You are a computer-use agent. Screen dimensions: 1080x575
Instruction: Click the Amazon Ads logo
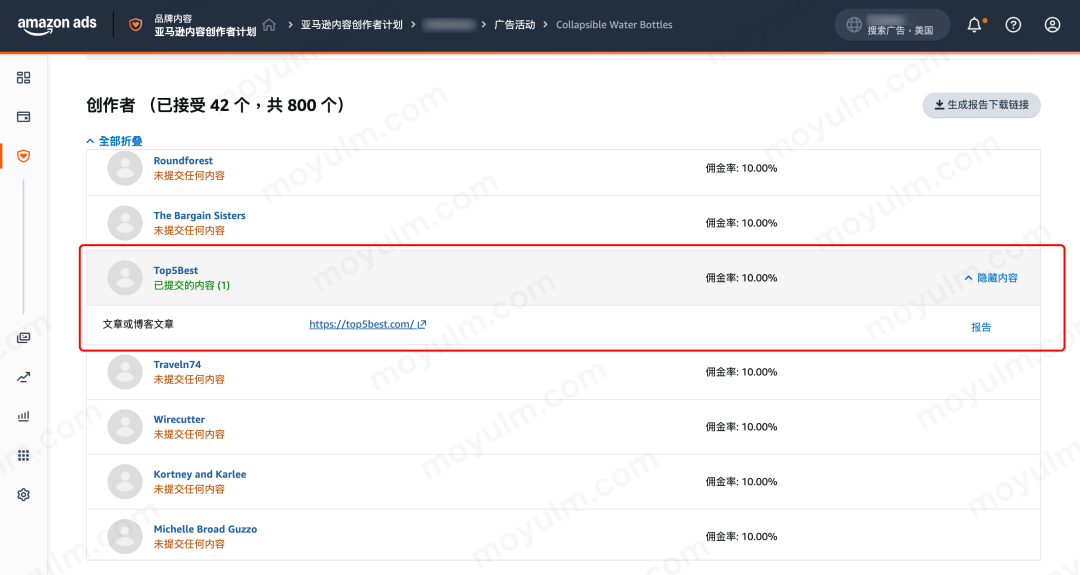(x=57, y=25)
